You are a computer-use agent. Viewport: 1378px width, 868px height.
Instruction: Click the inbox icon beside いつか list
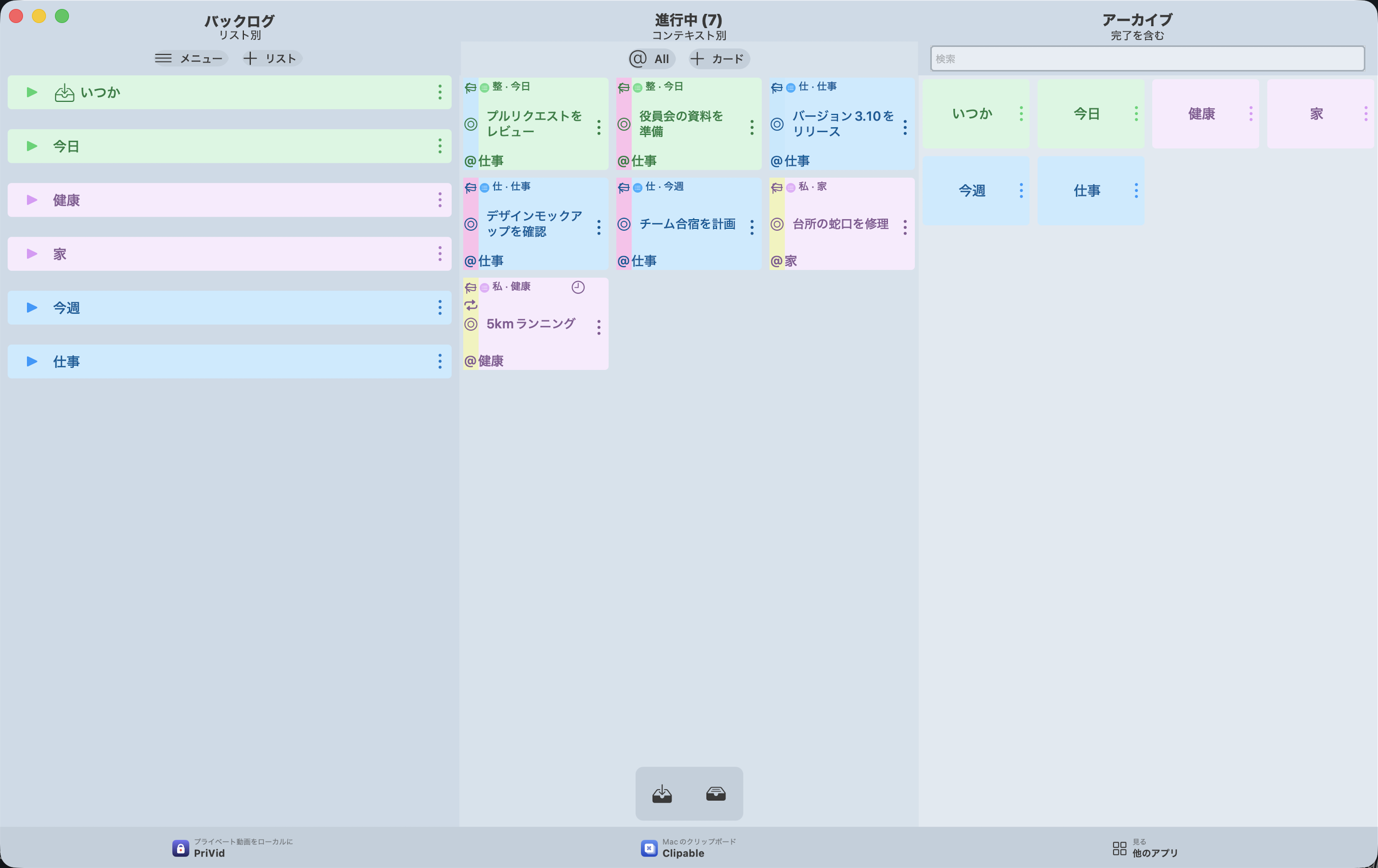point(64,92)
